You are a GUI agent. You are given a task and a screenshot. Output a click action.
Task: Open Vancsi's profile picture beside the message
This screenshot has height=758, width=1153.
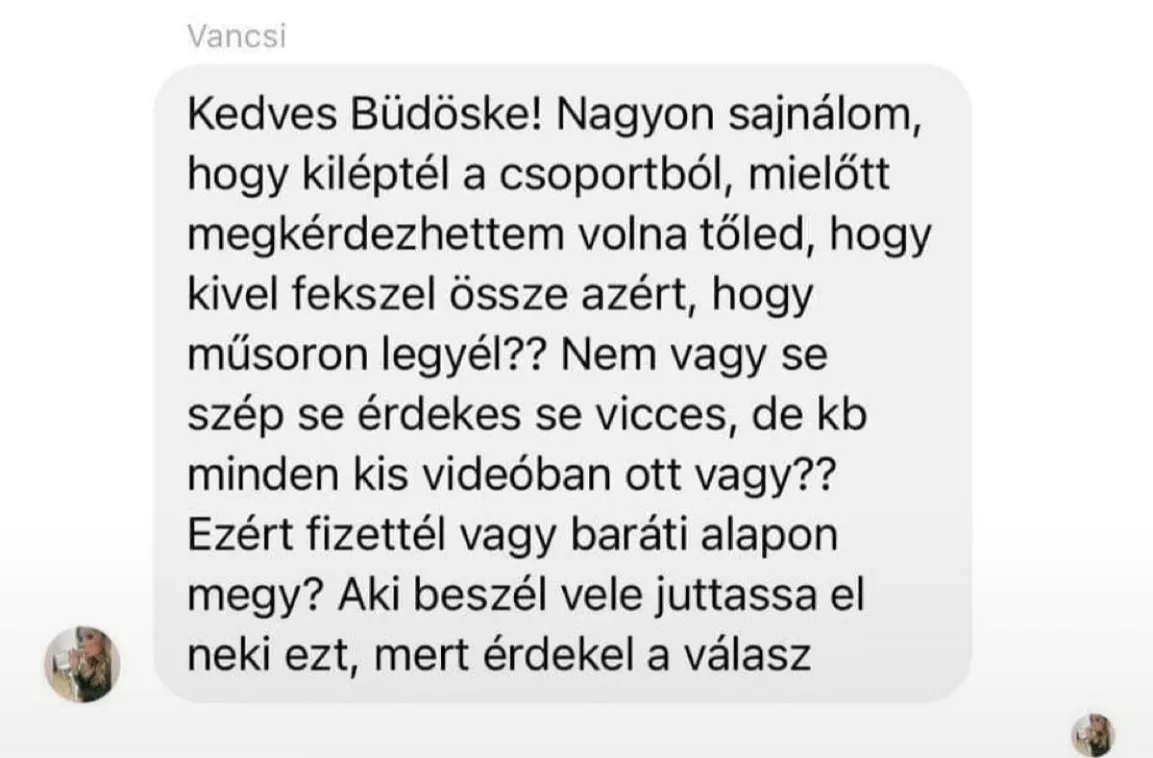click(82, 664)
